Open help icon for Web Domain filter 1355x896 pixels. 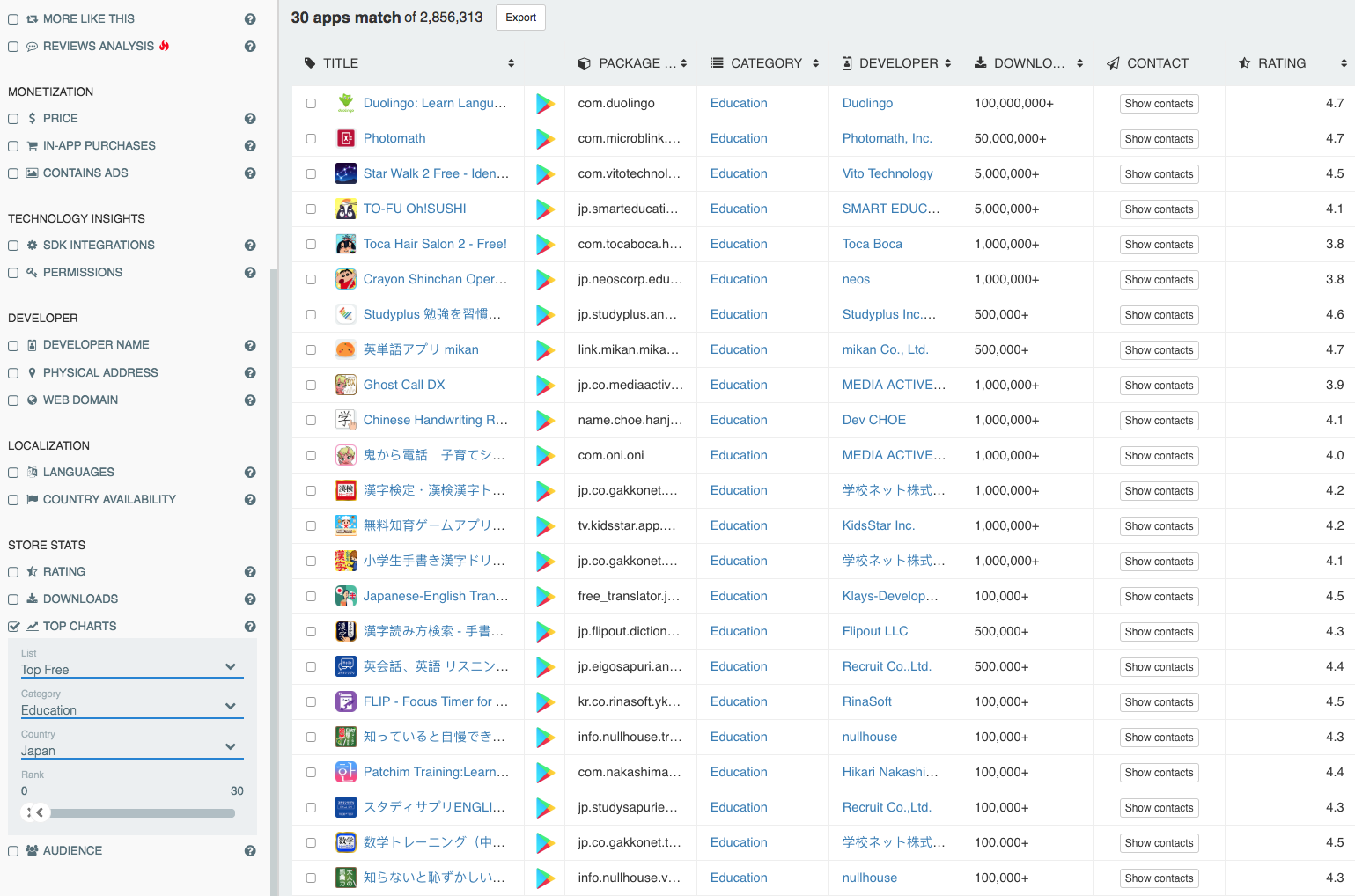[250, 400]
